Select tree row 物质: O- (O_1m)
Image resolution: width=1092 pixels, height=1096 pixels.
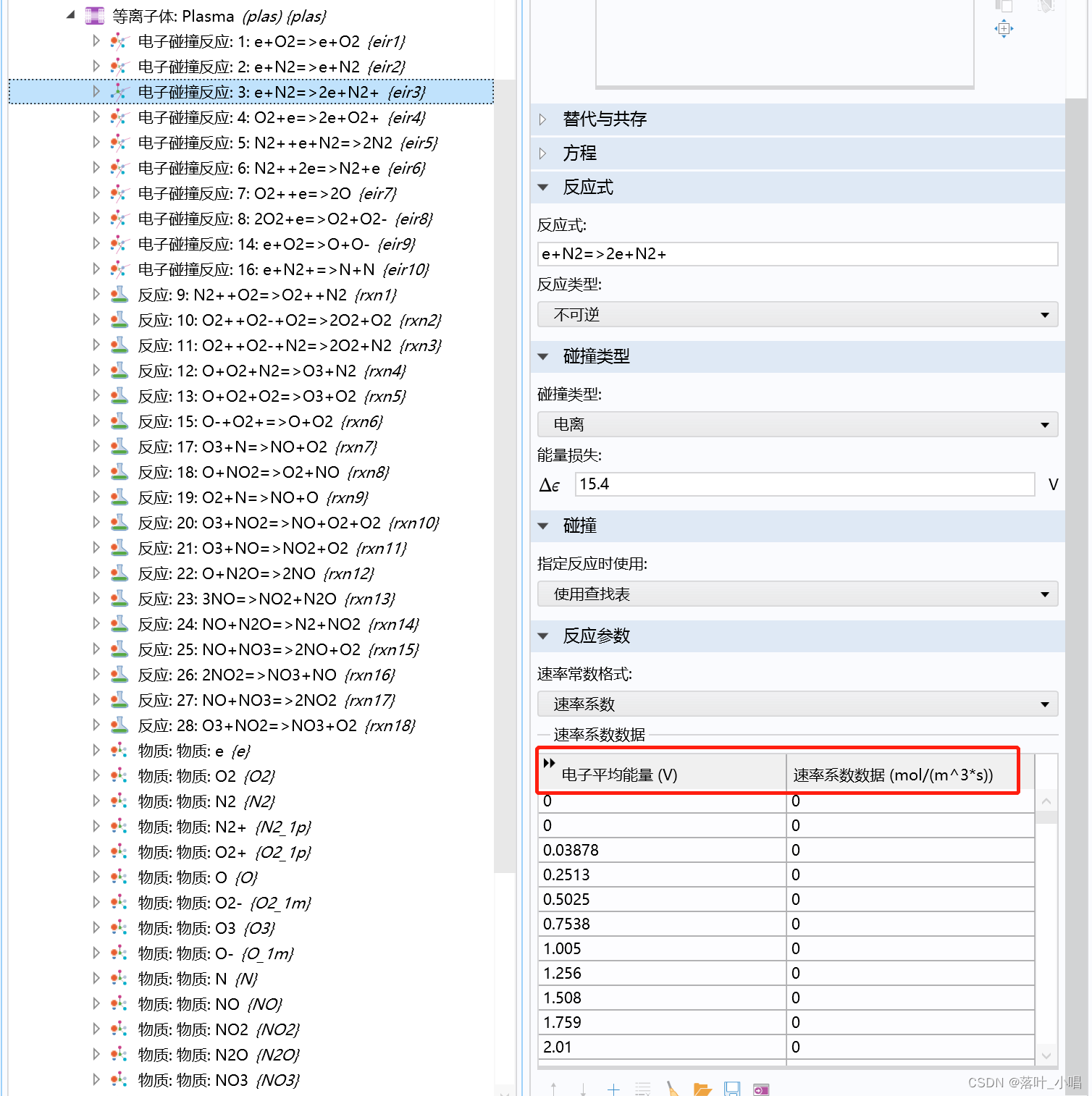[251, 953]
